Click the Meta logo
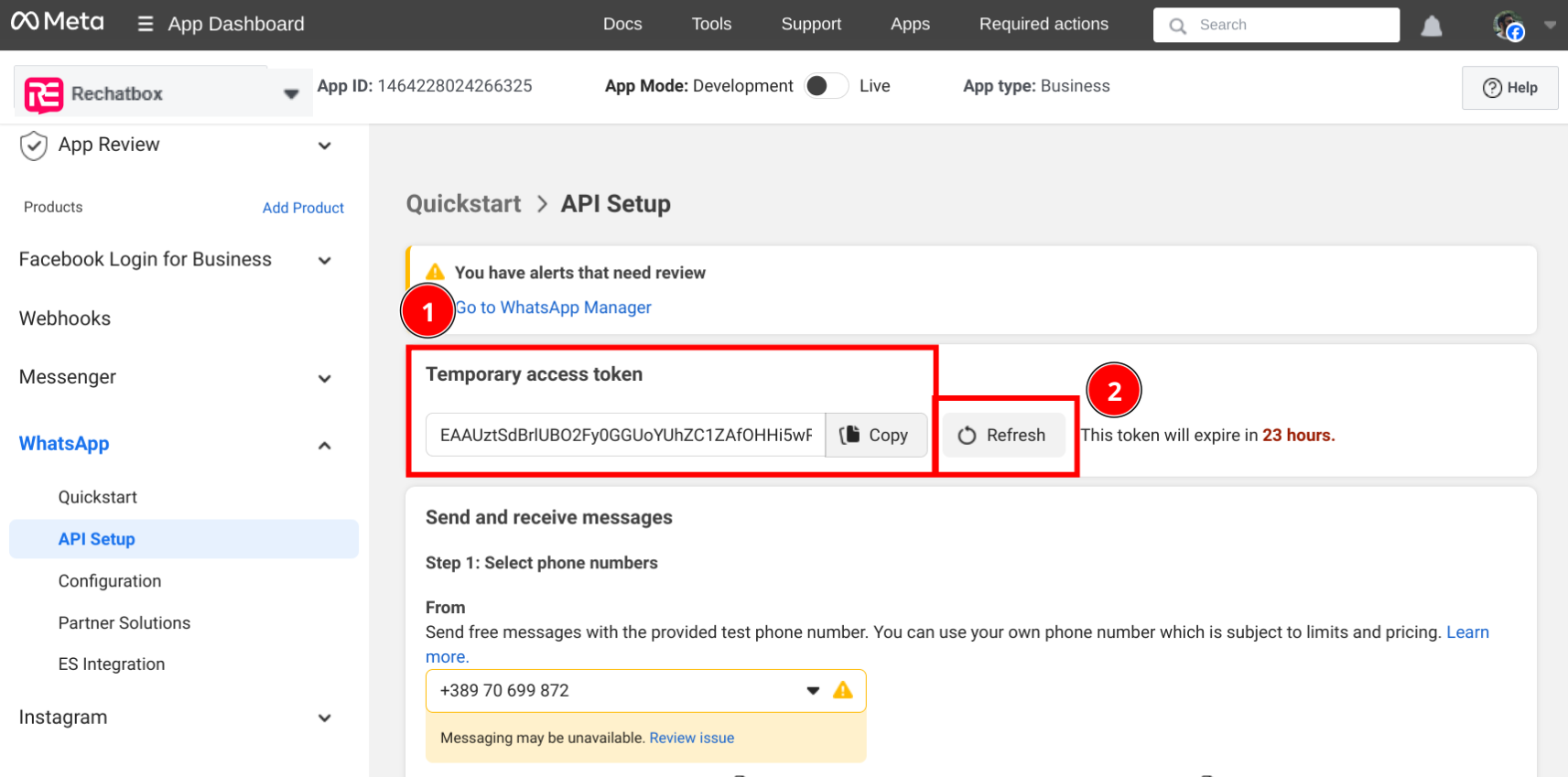Image resolution: width=1568 pixels, height=777 pixels. pyautogui.click(x=57, y=22)
